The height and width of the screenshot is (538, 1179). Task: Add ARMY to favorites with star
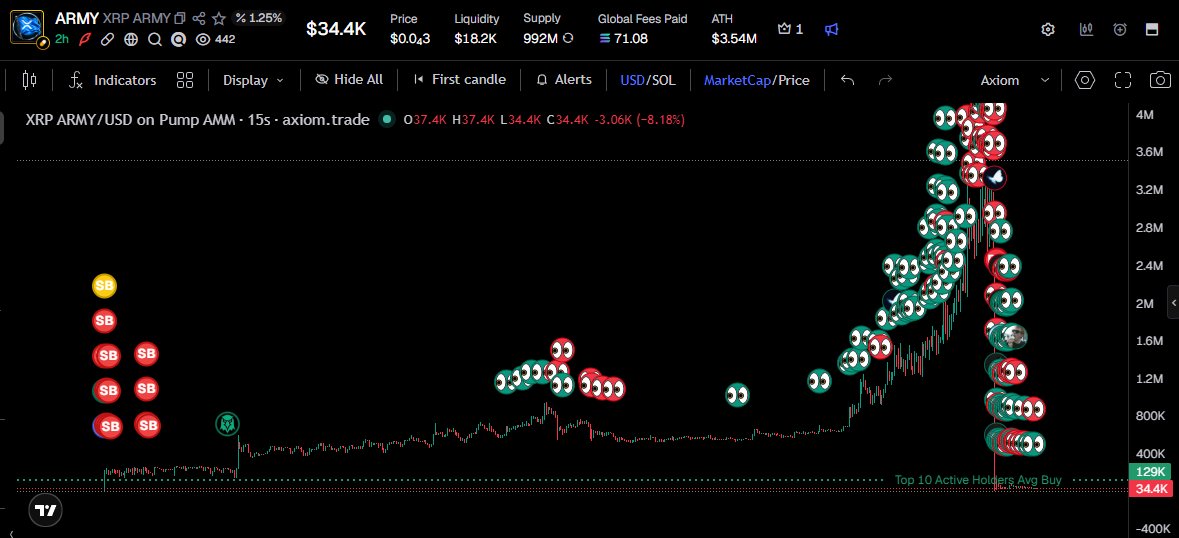pyautogui.click(x=218, y=18)
